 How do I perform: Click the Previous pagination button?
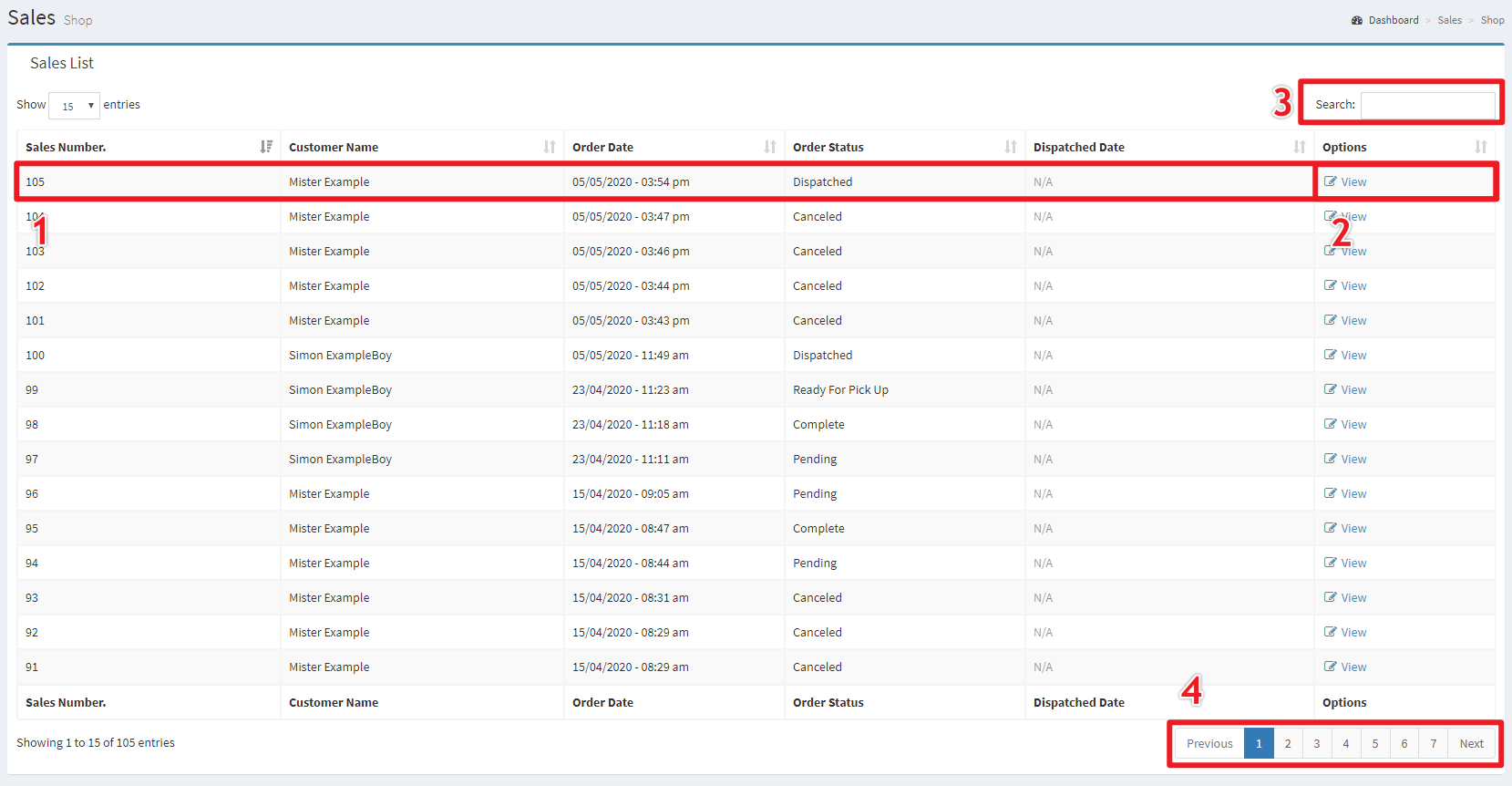(1209, 744)
